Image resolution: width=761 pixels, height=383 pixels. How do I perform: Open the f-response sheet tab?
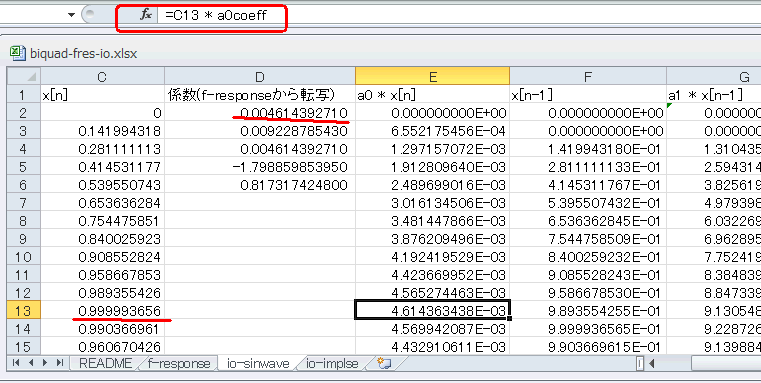click(x=179, y=363)
